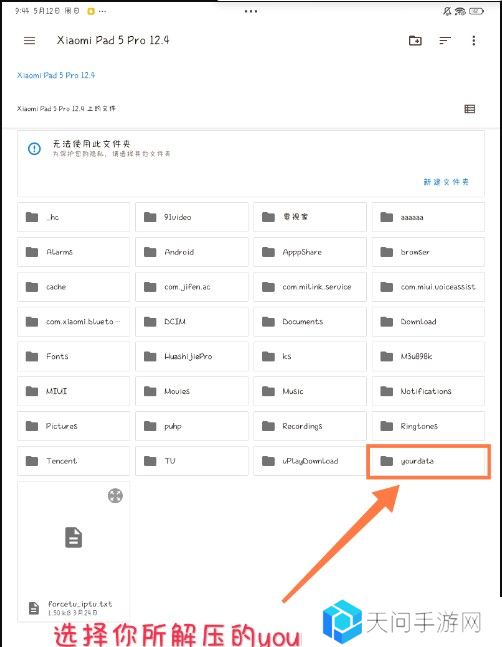The image size is (502, 647).
Task: Open the DCIM folder
Action: (x=192, y=321)
